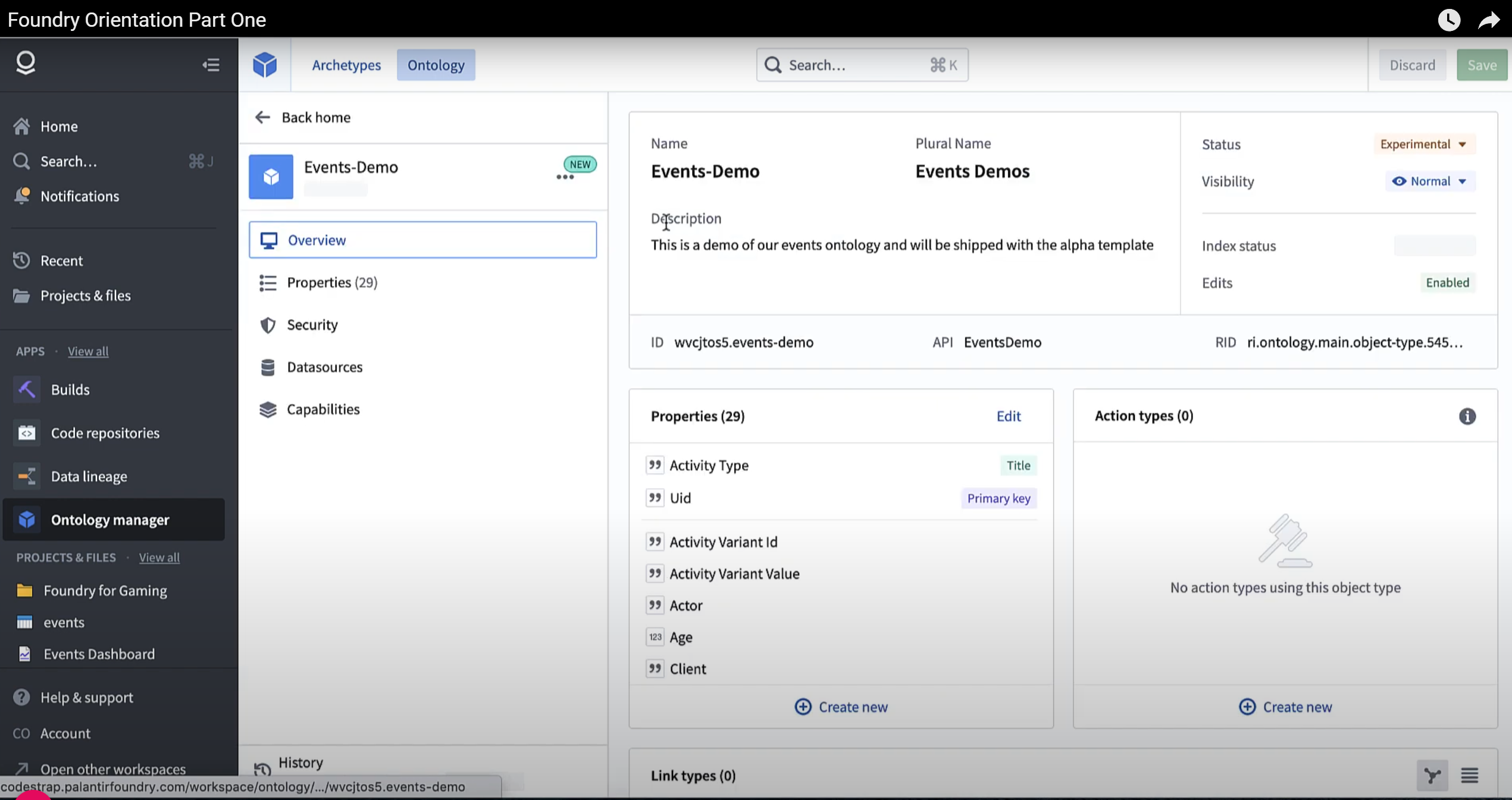This screenshot has width=1512, height=800.
Task: Click the Description text field
Action: coord(902,245)
